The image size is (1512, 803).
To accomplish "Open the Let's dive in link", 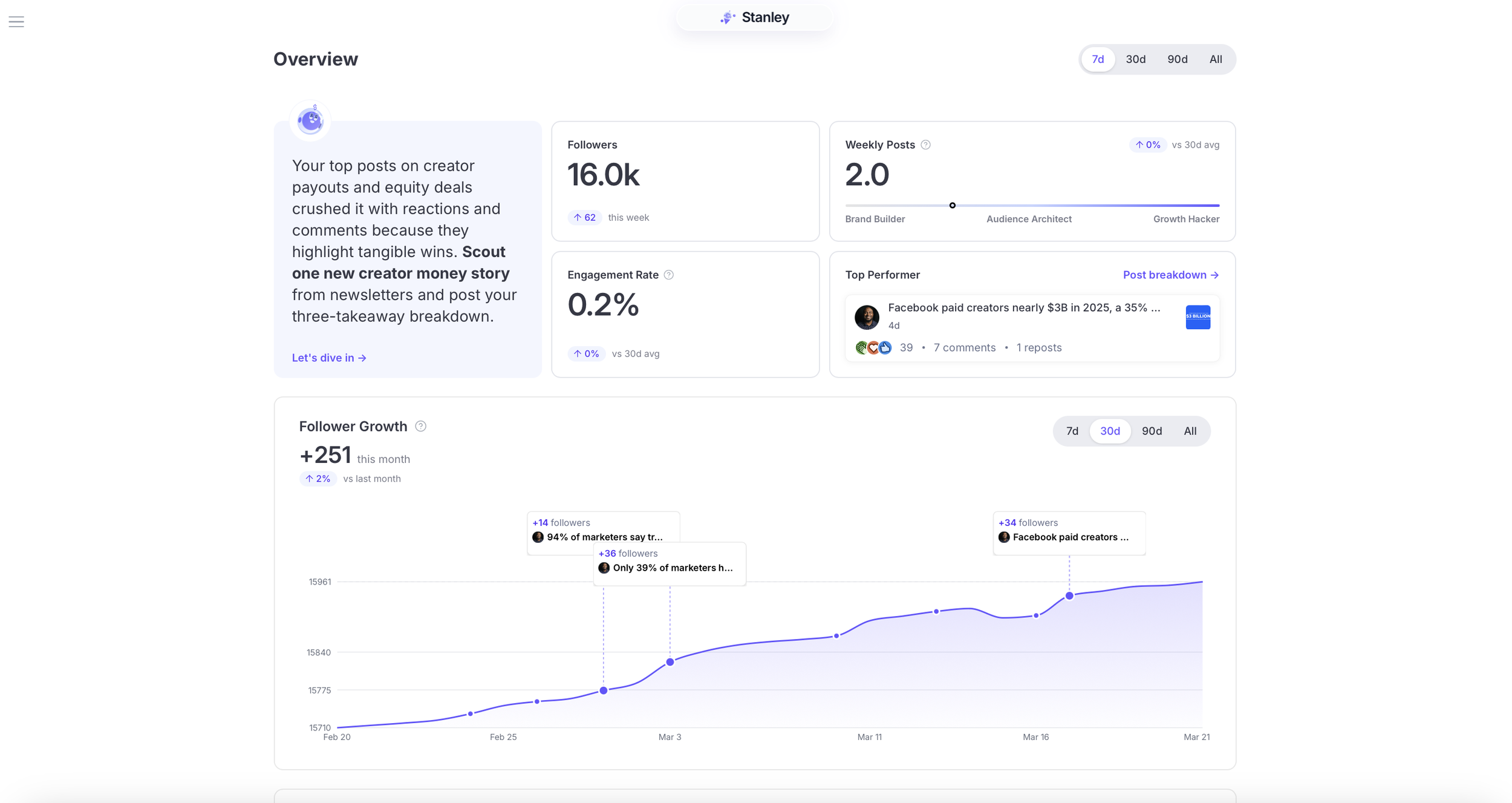I will click(x=329, y=358).
